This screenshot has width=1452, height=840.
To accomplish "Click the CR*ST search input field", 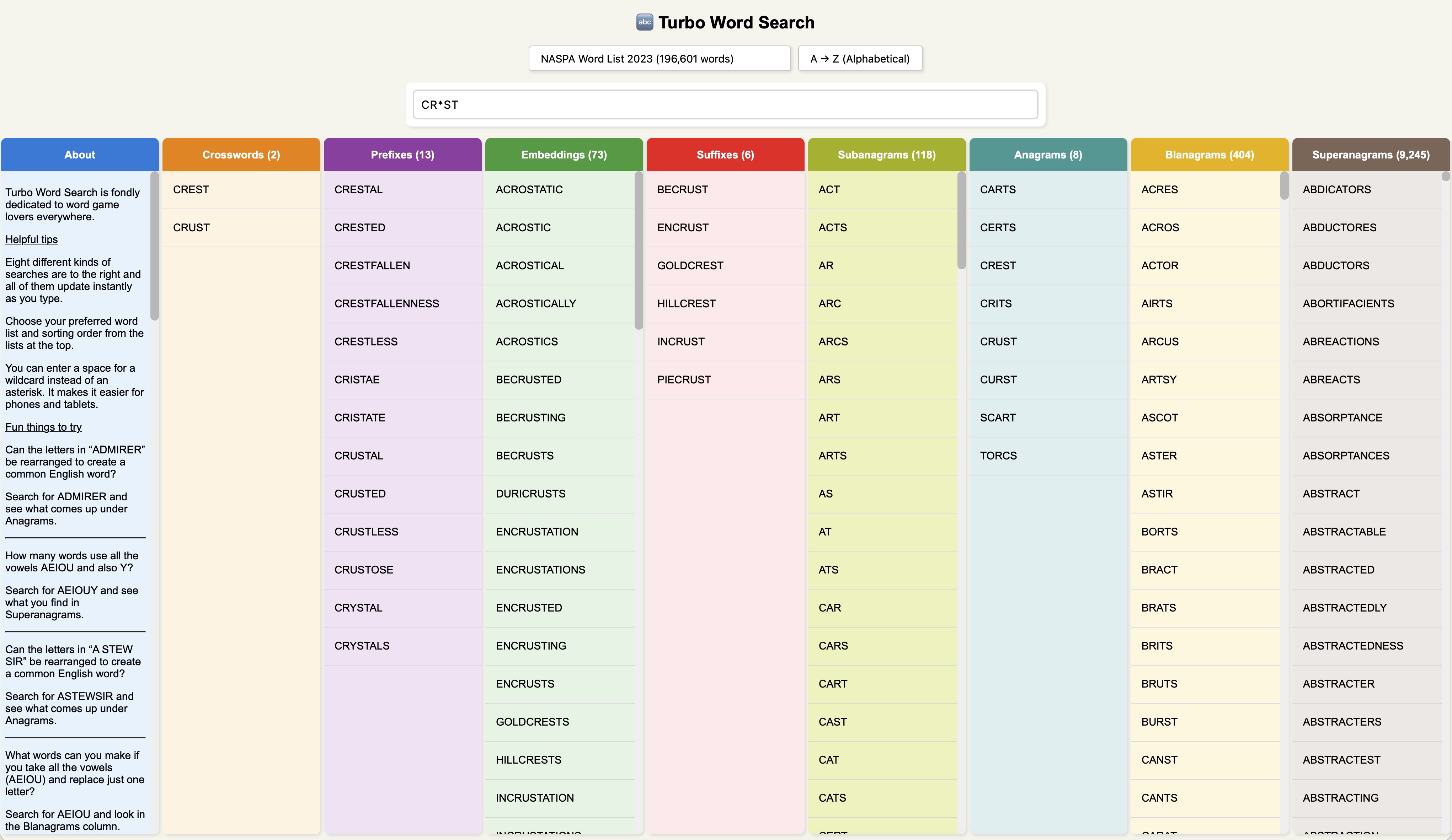I will (725, 105).
